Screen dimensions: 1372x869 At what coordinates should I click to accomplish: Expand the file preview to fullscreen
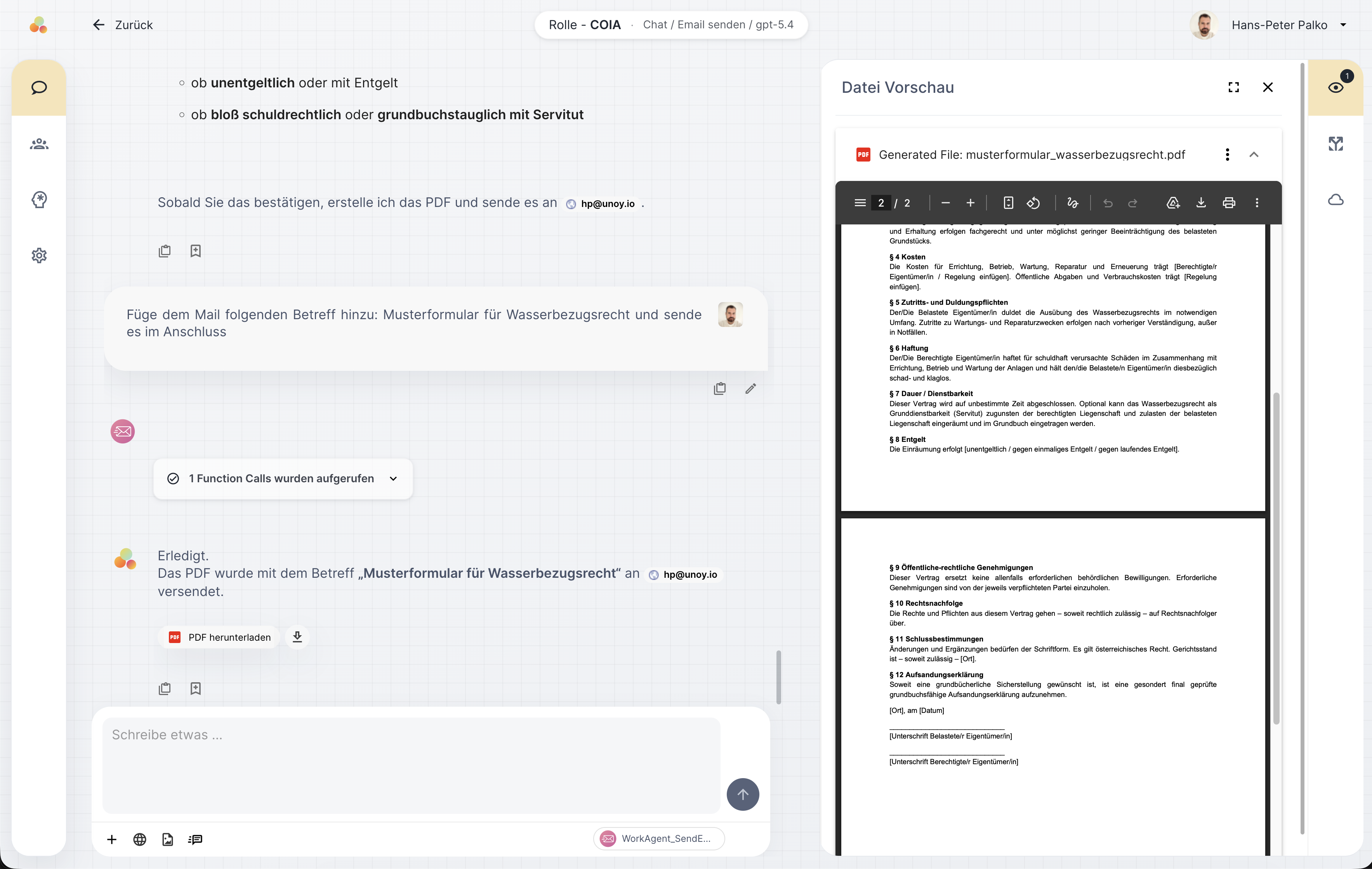click(1233, 87)
